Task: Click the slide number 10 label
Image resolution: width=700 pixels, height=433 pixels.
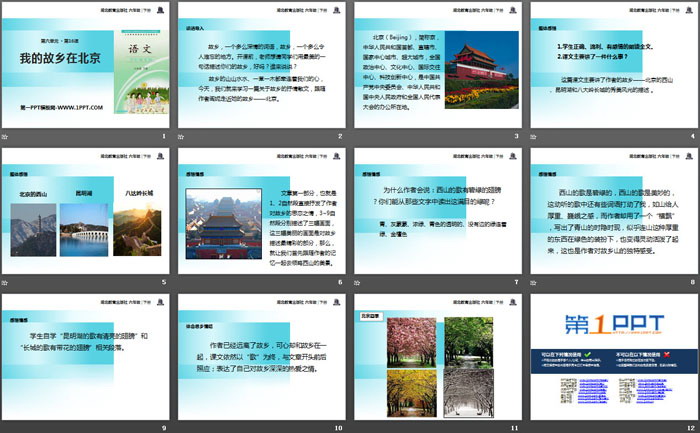Action: pyautogui.click(x=338, y=428)
